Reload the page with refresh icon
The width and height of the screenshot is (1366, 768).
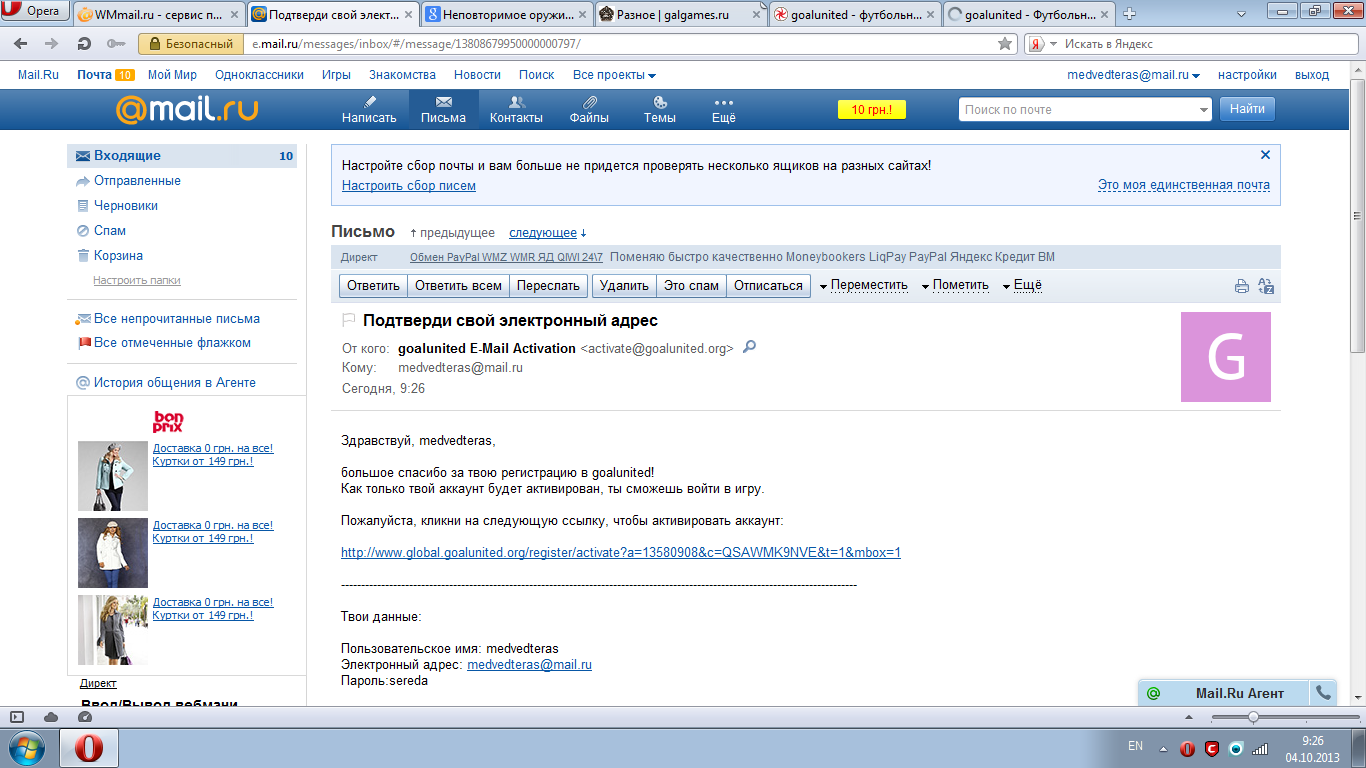tap(85, 44)
